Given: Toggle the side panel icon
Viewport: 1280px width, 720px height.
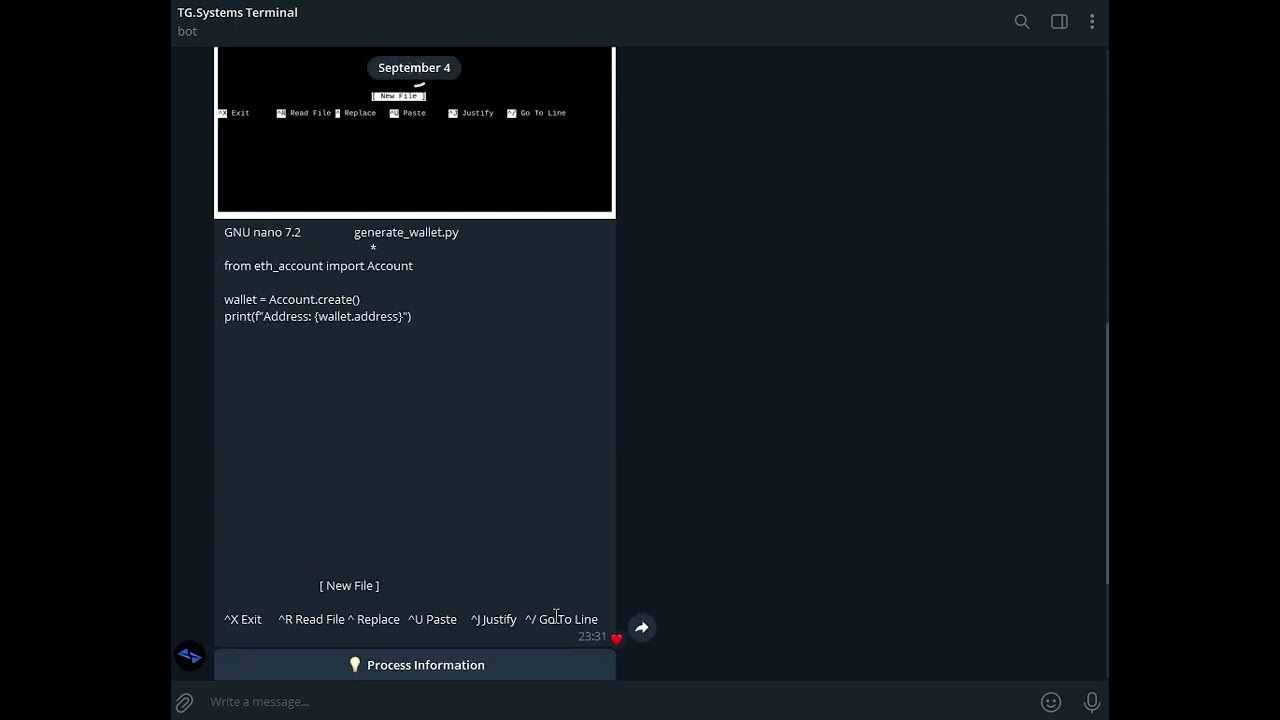Looking at the screenshot, I should pyautogui.click(x=1059, y=21).
